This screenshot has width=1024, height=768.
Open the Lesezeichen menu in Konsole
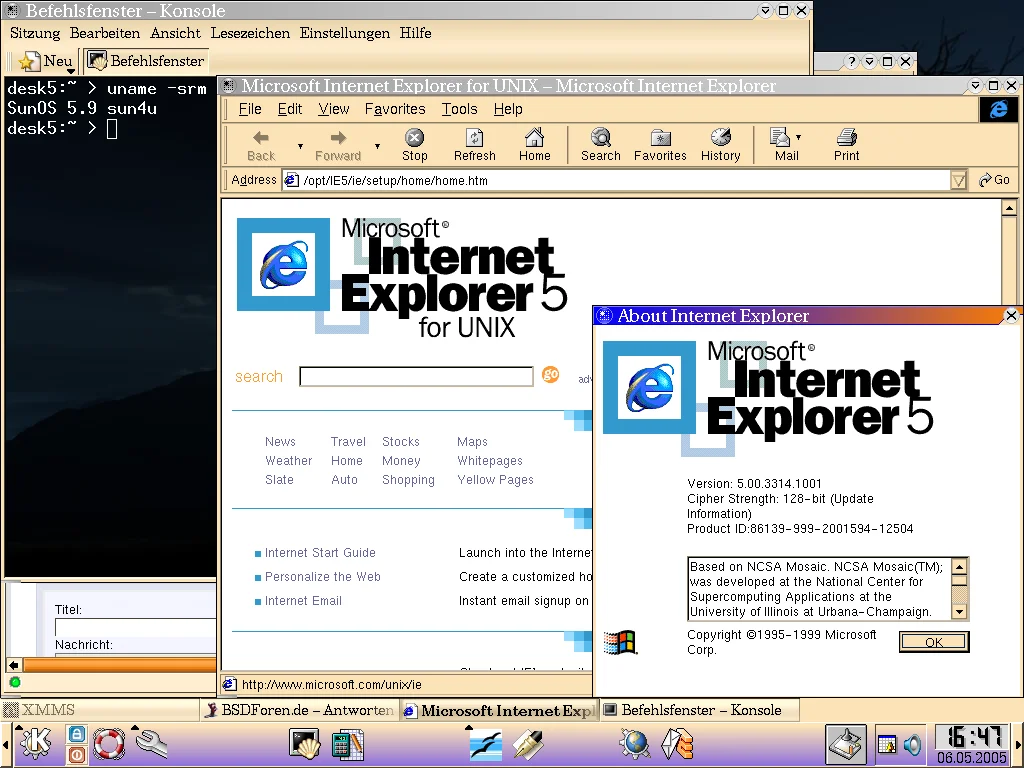[250, 33]
